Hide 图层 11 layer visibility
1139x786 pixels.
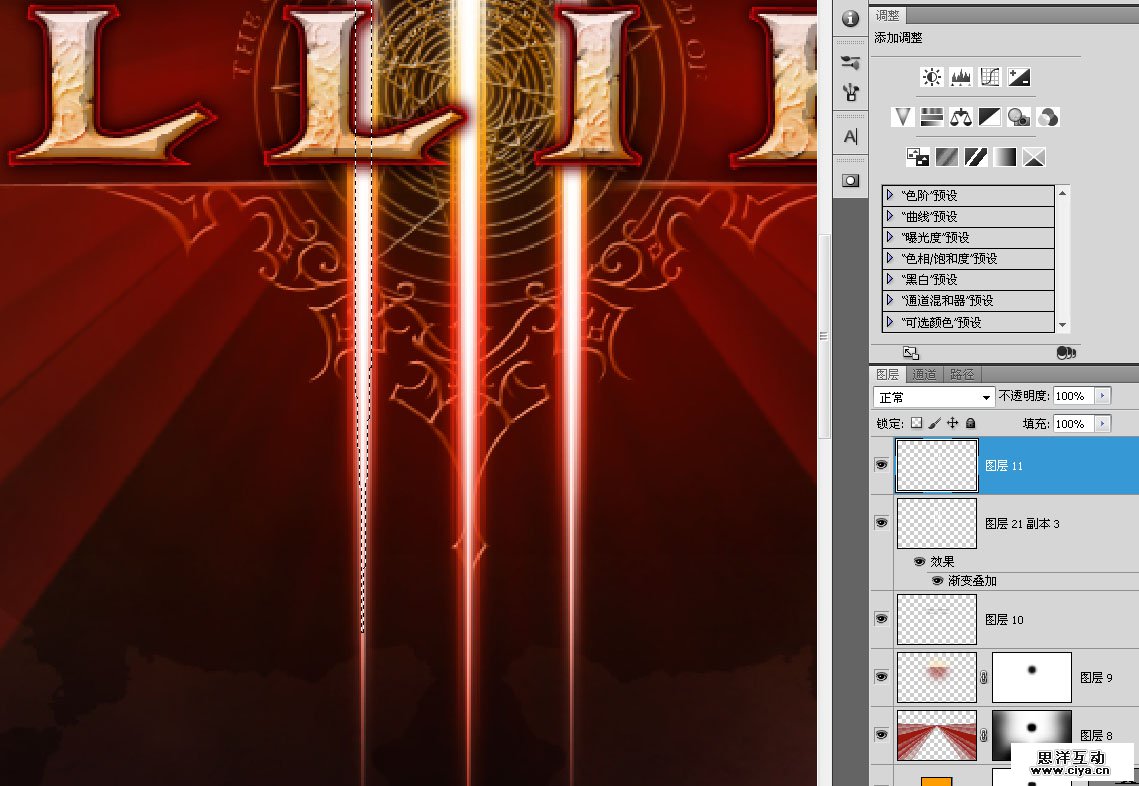click(x=881, y=465)
